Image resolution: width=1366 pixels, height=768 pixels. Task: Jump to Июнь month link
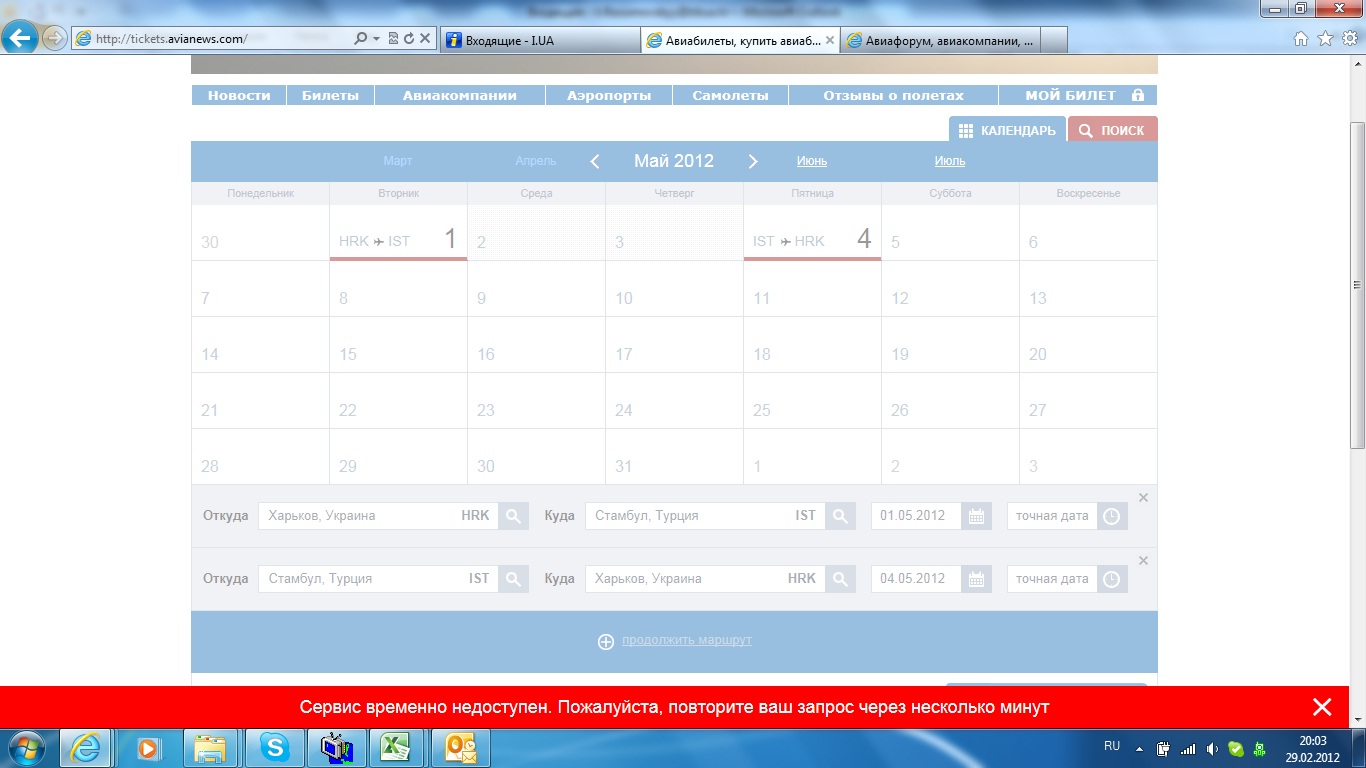coord(811,161)
